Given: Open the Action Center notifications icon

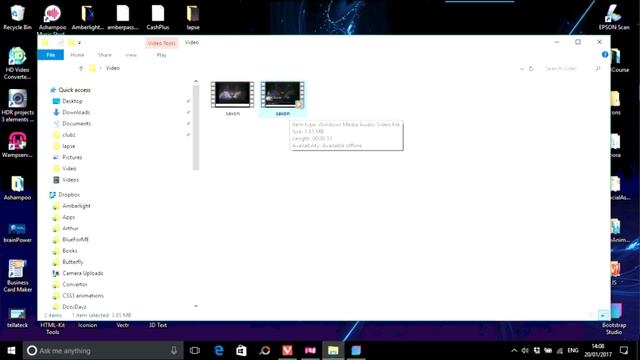Looking at the screenshot, I should point(624,350).
